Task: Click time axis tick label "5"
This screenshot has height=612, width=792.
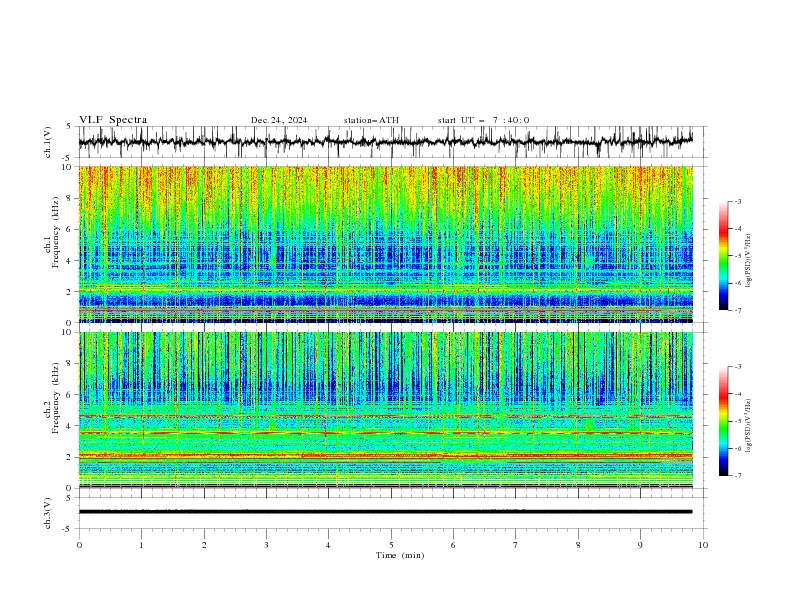Action: tap(391, 545)
